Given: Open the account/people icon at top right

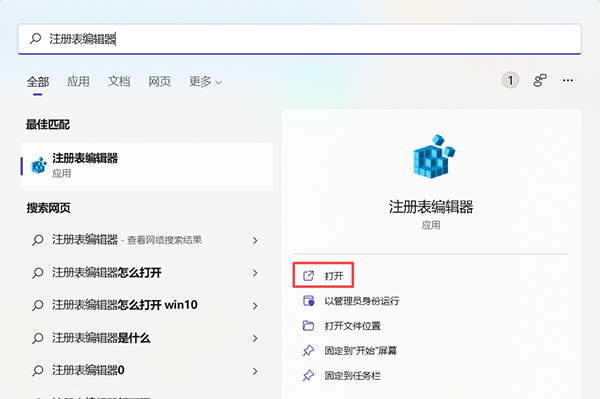Looking at the screenshot, I should click(540, 80).
